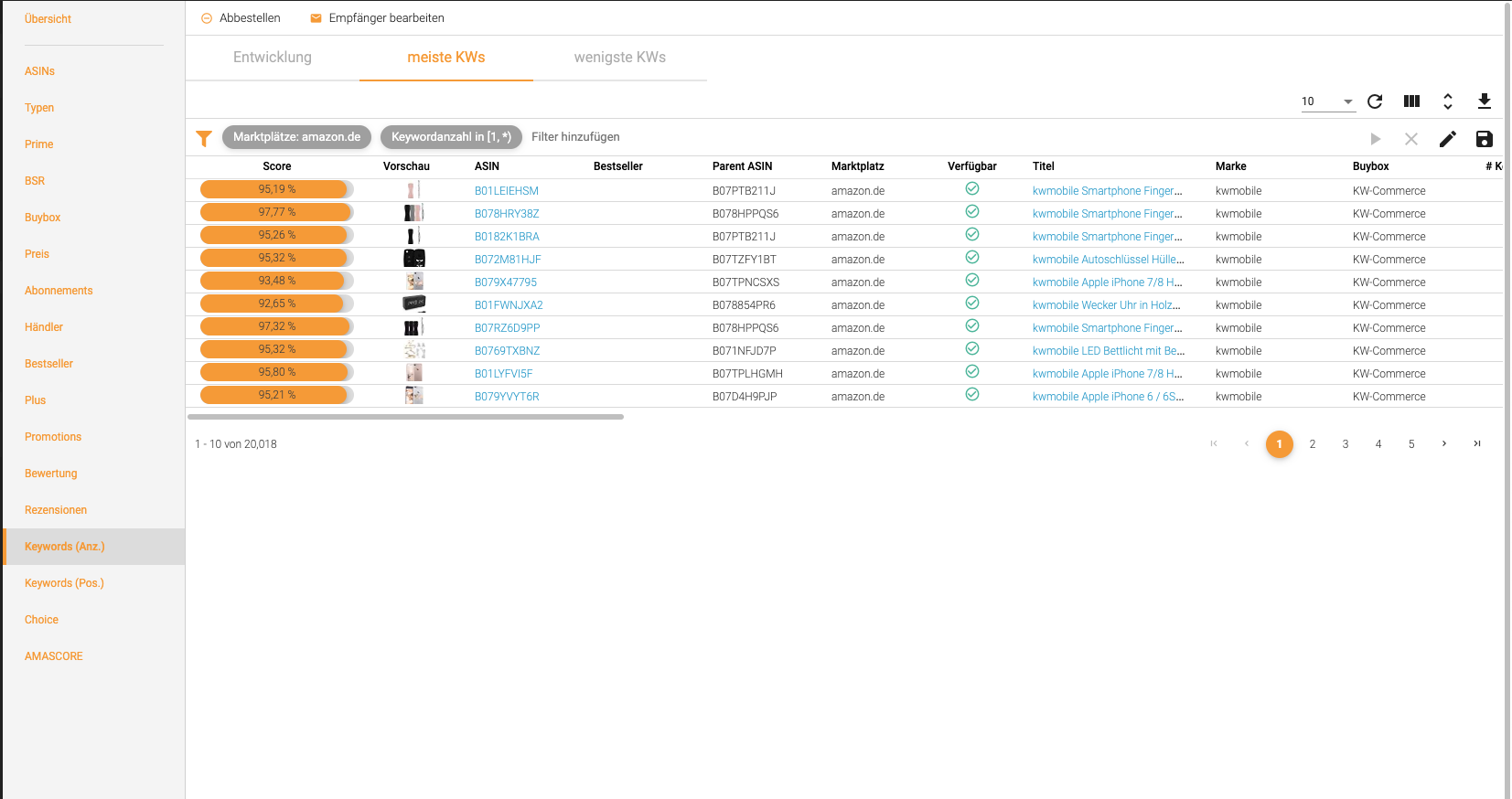Screen dimensions: 1512x799
Task: Click the Abbestellen unsubscribe button
Action: (x=241, y=18)
